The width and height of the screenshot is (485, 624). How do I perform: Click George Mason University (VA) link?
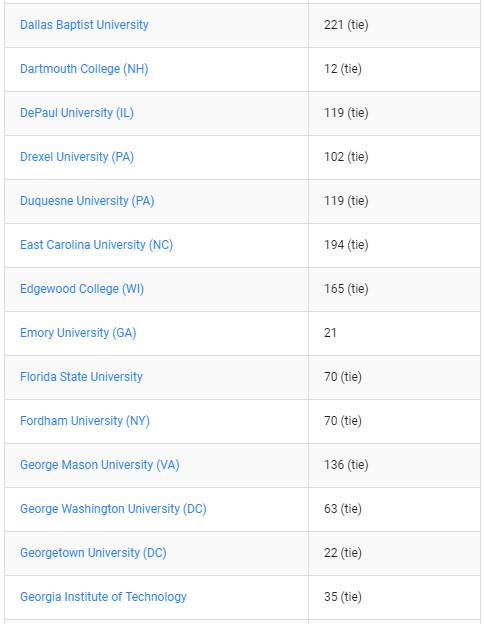pos(99,464)
